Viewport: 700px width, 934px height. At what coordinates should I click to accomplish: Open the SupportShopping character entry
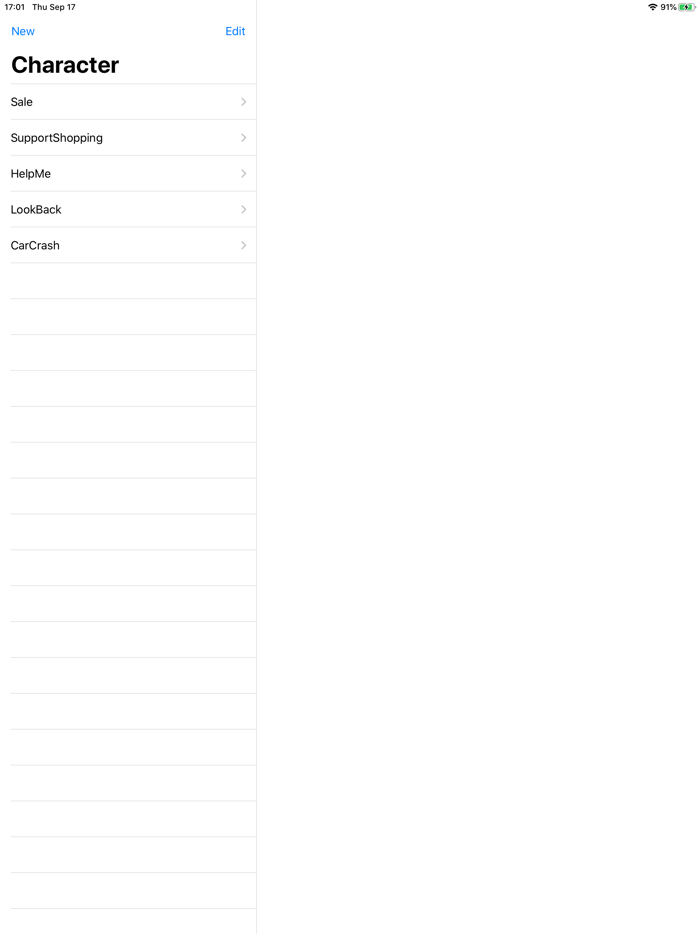(x=128, y=138)
